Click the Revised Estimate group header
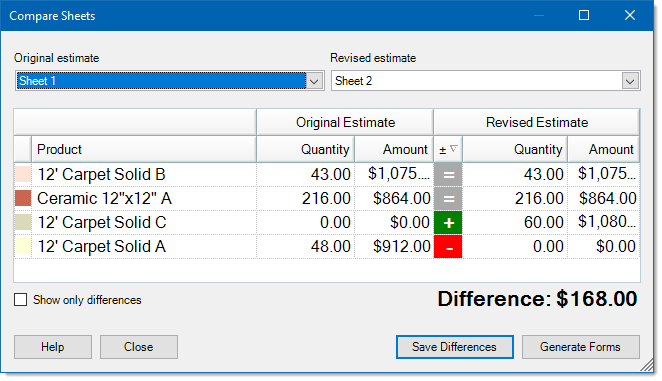Screen dimensions: 662x381 537,122
